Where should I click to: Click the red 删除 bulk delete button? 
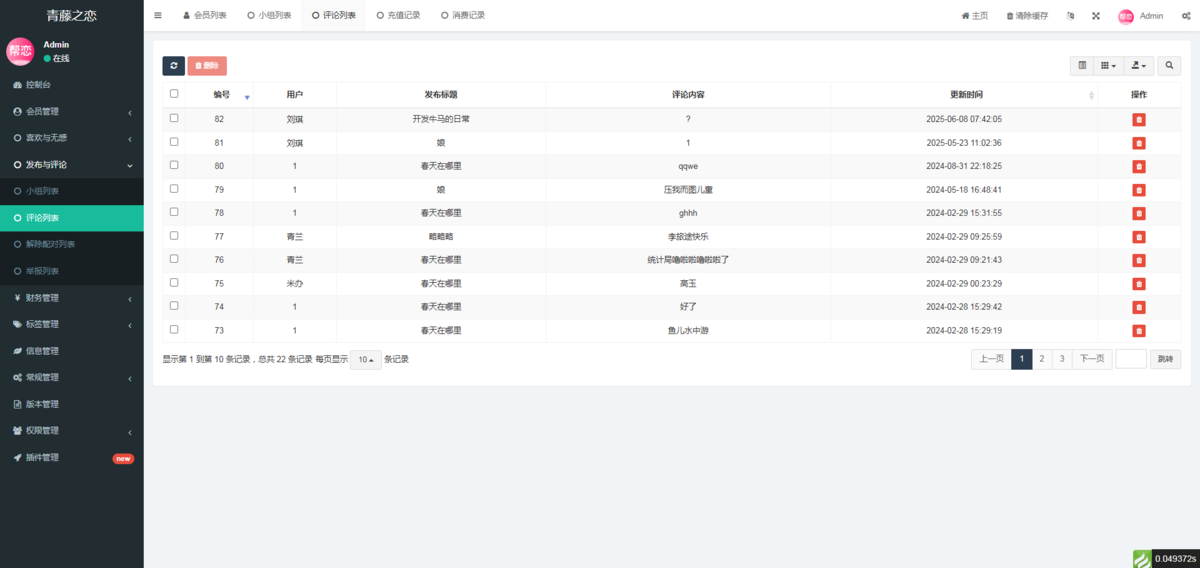[207, 66]
